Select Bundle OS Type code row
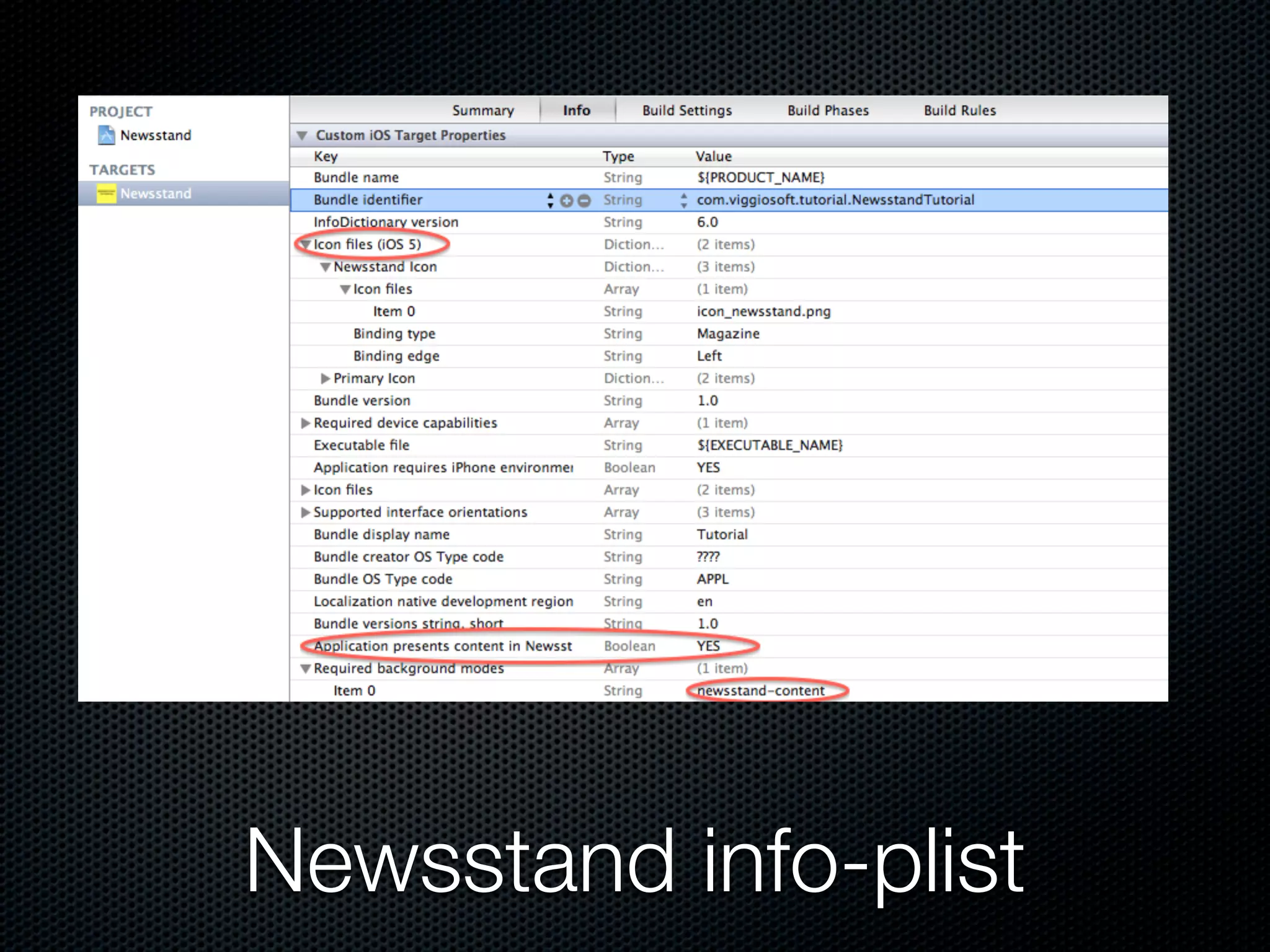This screenshot has height=952, width=1270. (x=729, y=580)
